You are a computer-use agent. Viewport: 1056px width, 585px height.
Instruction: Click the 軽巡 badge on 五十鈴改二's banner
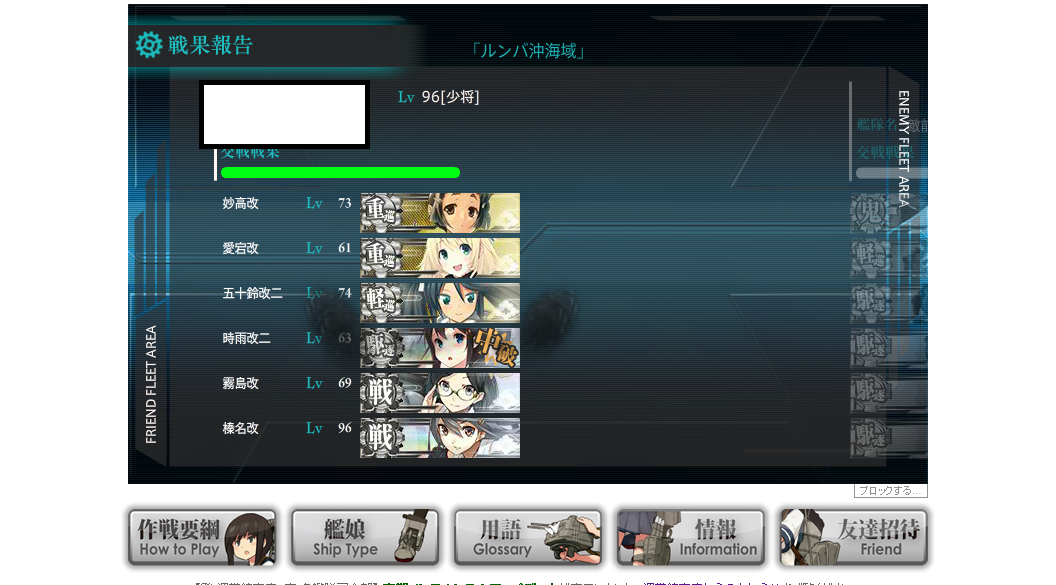click(381, 302)
